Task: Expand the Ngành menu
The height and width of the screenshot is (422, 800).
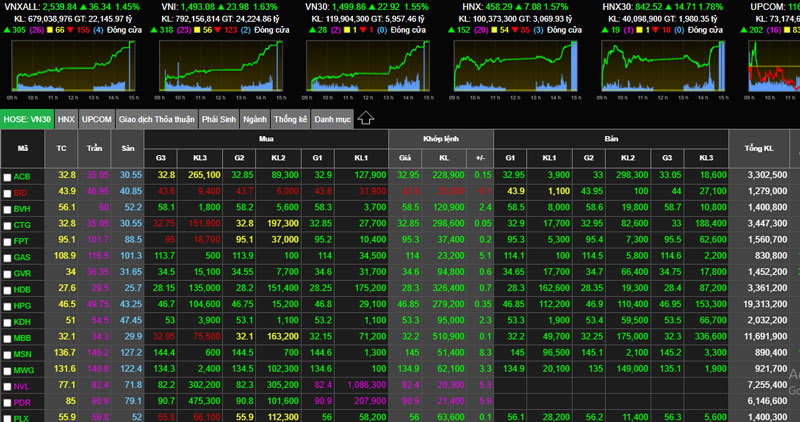Action: click(254, 119)
